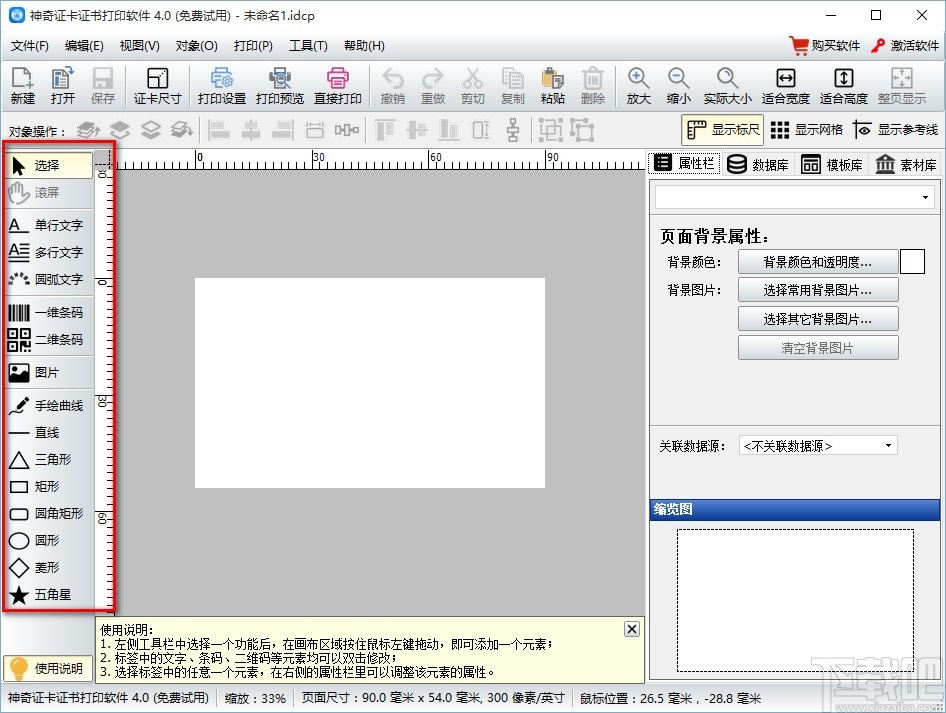This screenshot has height=713, width=946.
Task: Toggle 显示网格 grid display
Action: click(807, 130)
